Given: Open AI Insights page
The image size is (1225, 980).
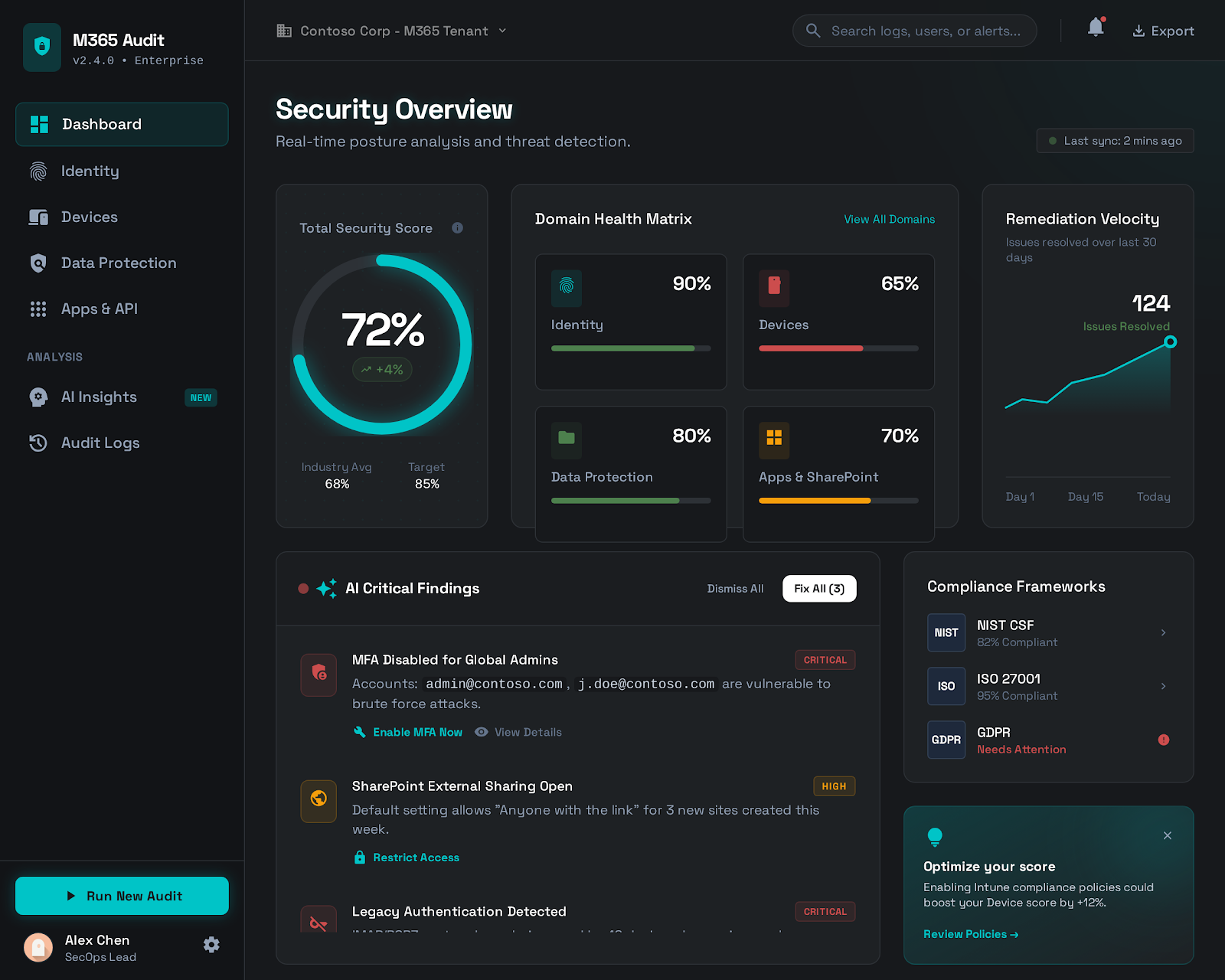Looking at the screenshot, I should point(122,397).
